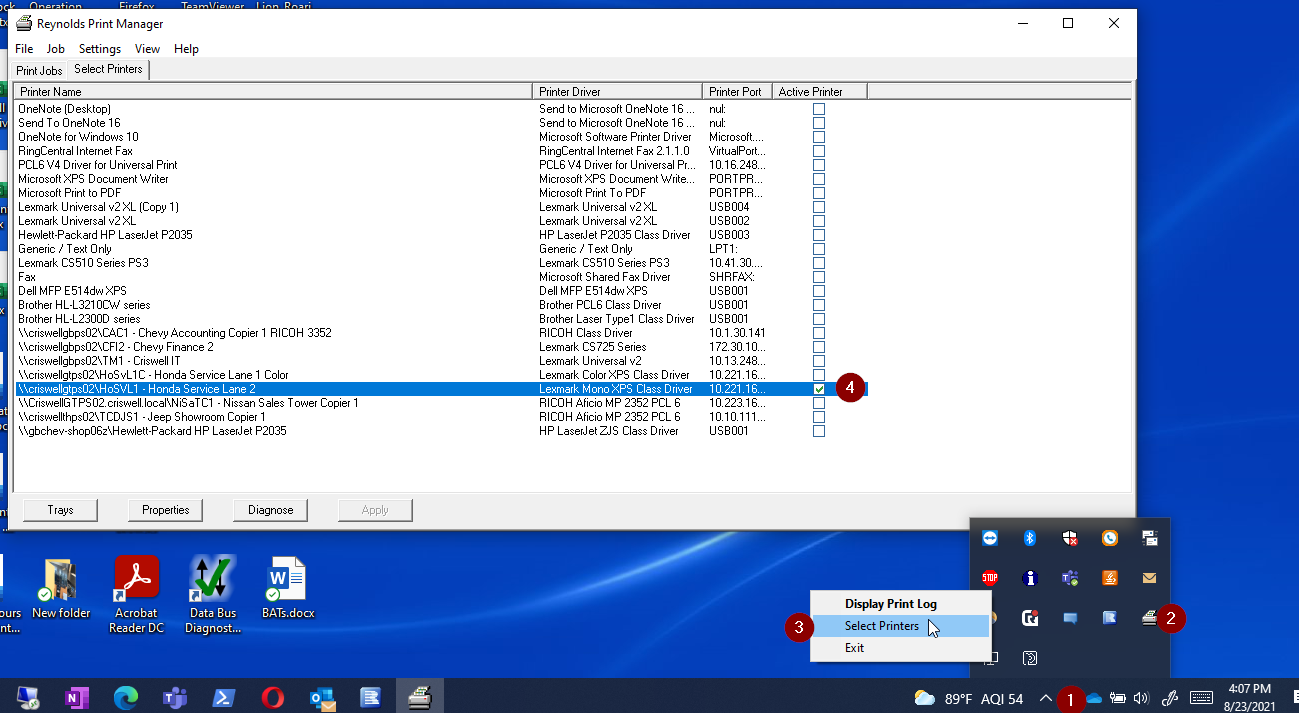Open TeamViewer from the system tray
The height and width of the screenshot is (713, 1299).
(x=990, y=538)
